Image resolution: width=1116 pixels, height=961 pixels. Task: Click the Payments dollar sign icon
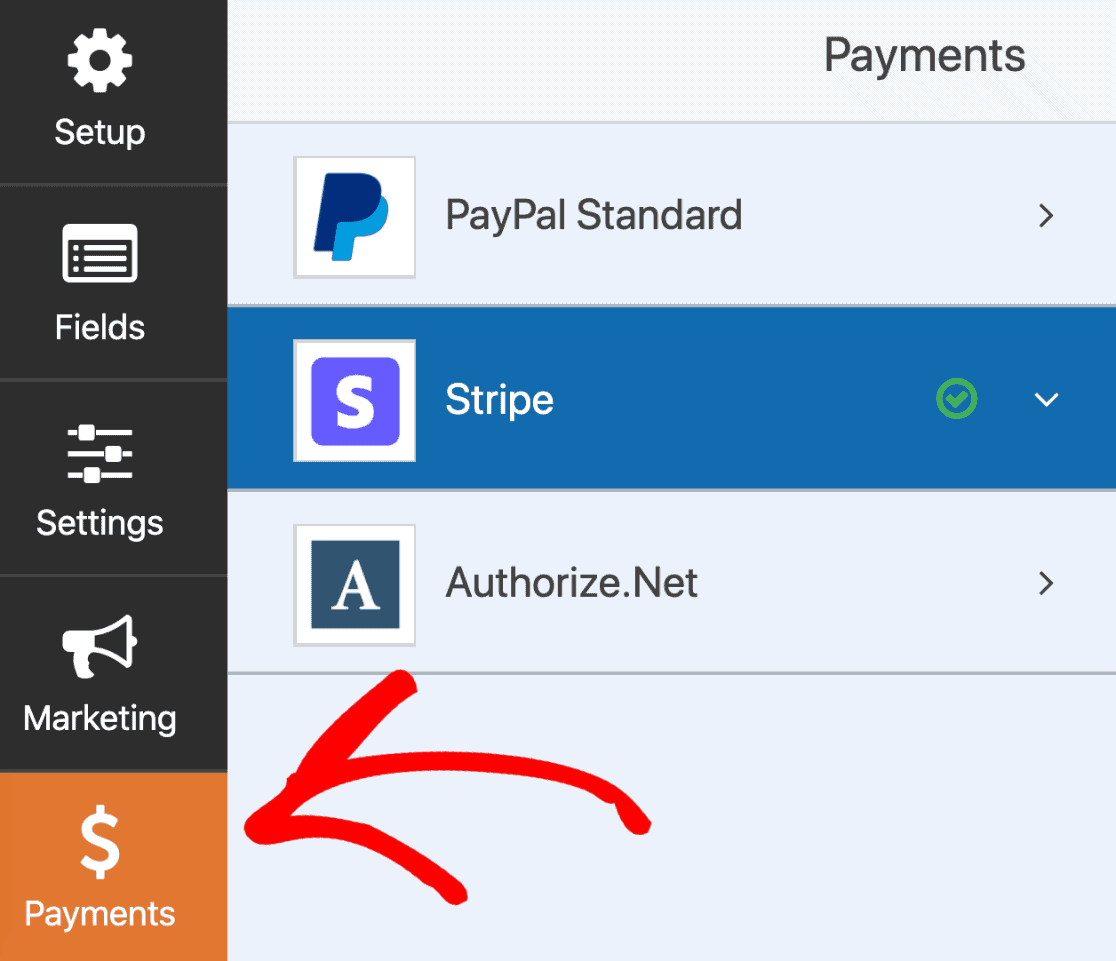[100, 841]
